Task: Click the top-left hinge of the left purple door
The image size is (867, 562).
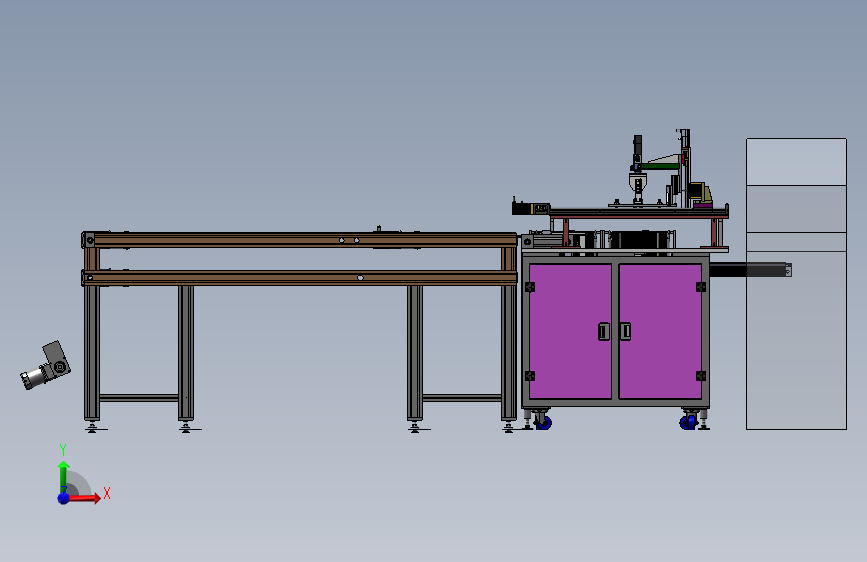Action: coord(530,287)
